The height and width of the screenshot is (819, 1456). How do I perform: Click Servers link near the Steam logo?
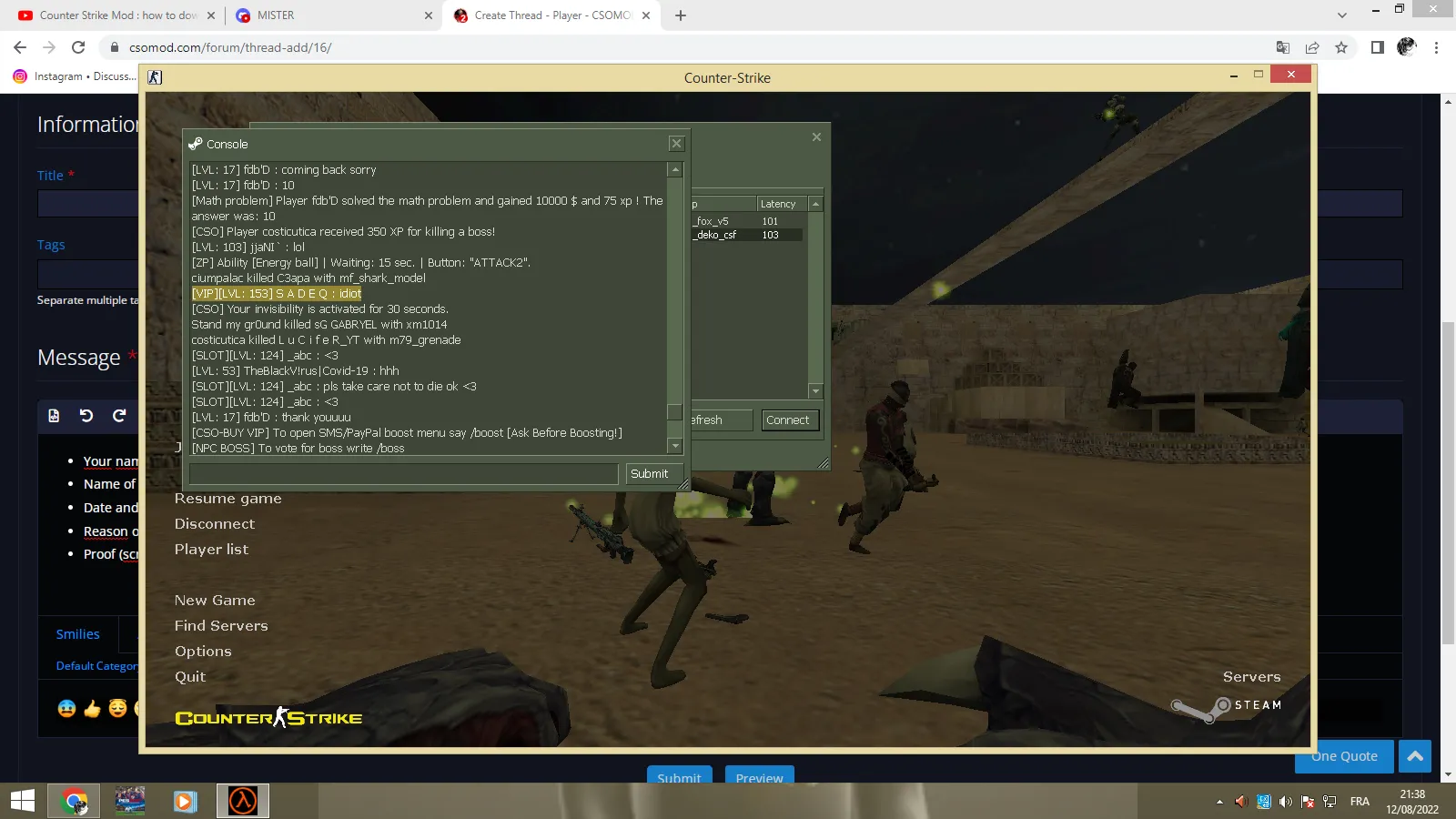click(x=1251, y=677)
